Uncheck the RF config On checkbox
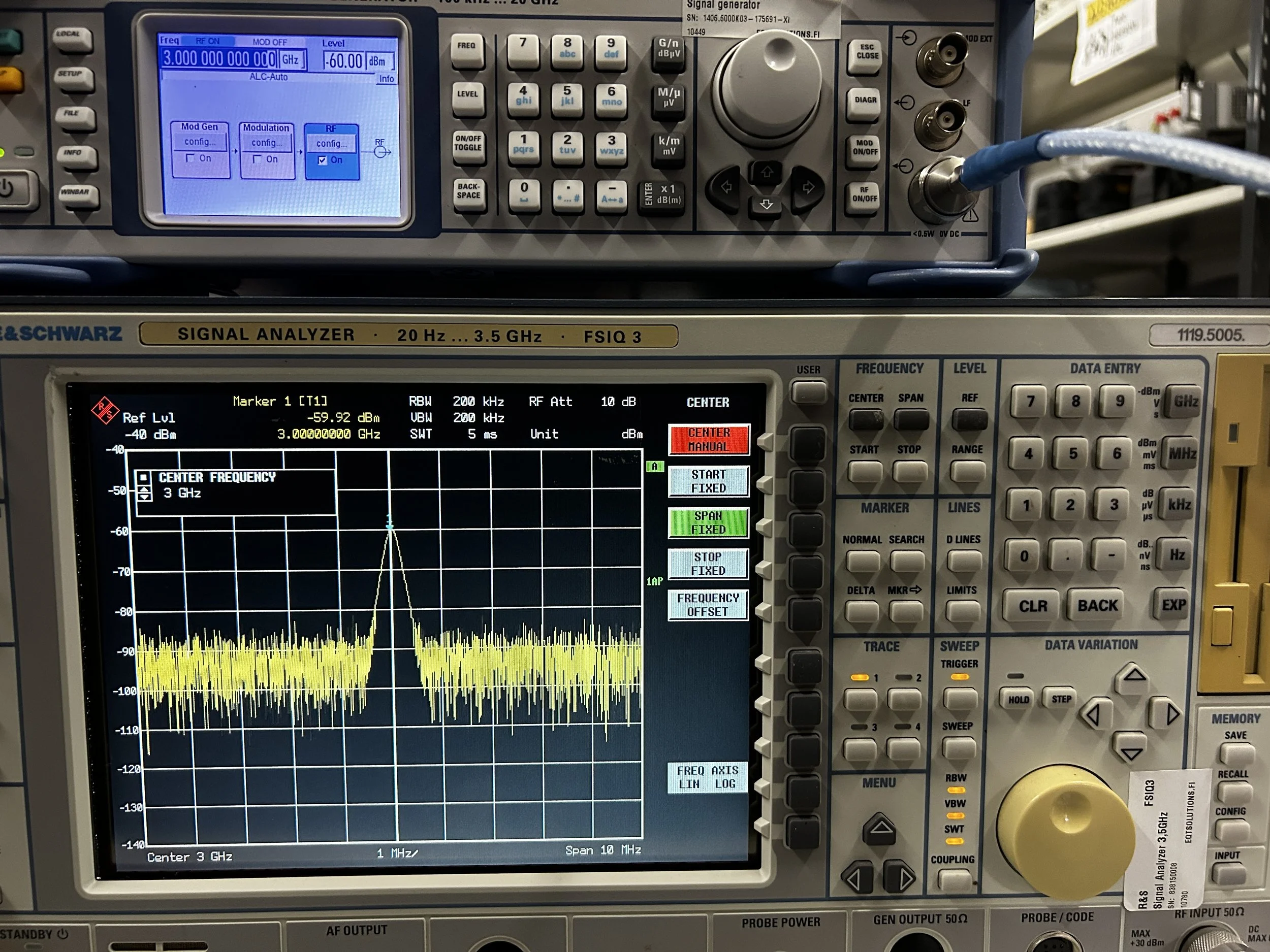 click(x=323, y=160)
